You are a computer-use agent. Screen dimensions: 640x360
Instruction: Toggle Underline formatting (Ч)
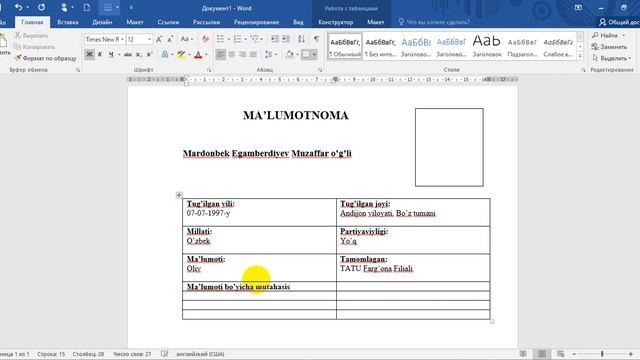point(111,54)
